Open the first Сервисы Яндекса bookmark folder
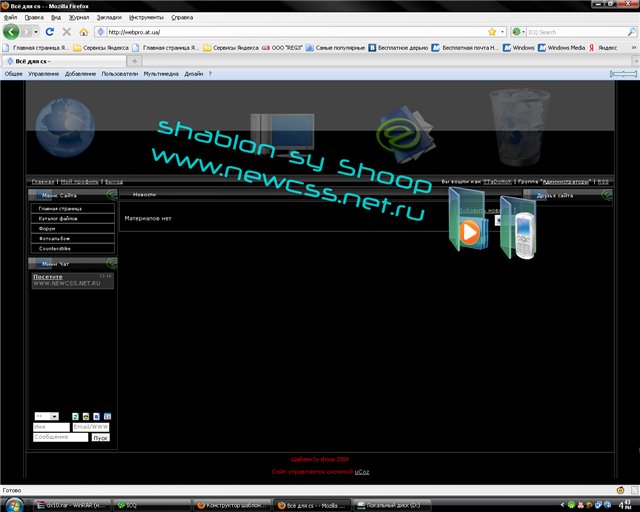 point(101,48)
